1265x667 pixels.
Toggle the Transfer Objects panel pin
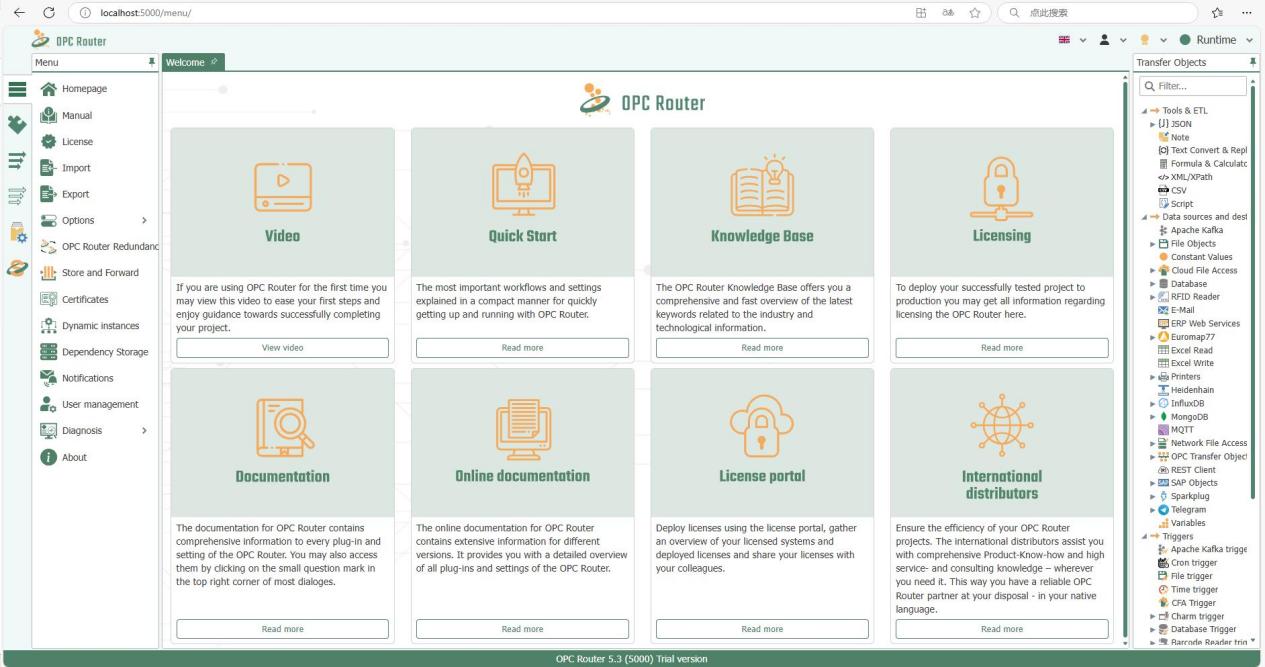1253,62
